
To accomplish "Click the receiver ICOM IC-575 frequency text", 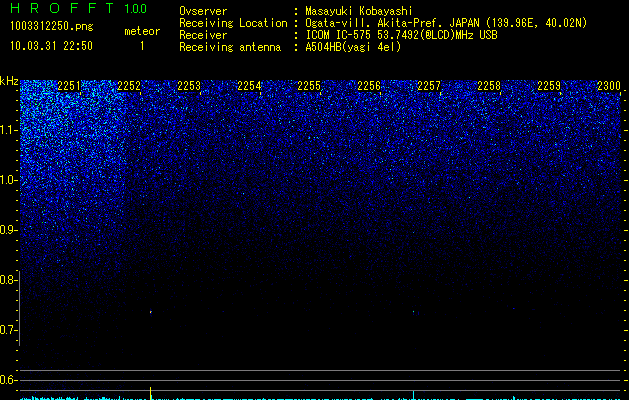I will tap(401, 35).
